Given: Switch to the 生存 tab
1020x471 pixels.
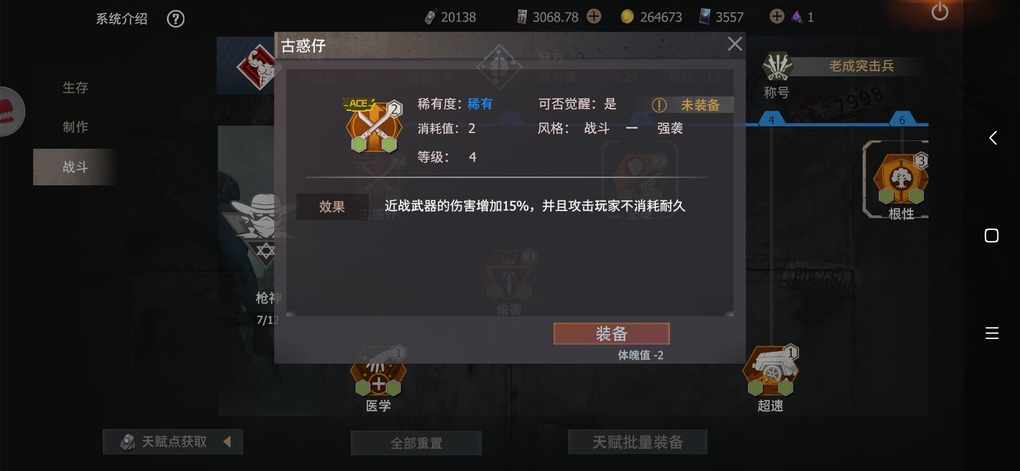Looking at the screenshot, I should tap(75, 88).
